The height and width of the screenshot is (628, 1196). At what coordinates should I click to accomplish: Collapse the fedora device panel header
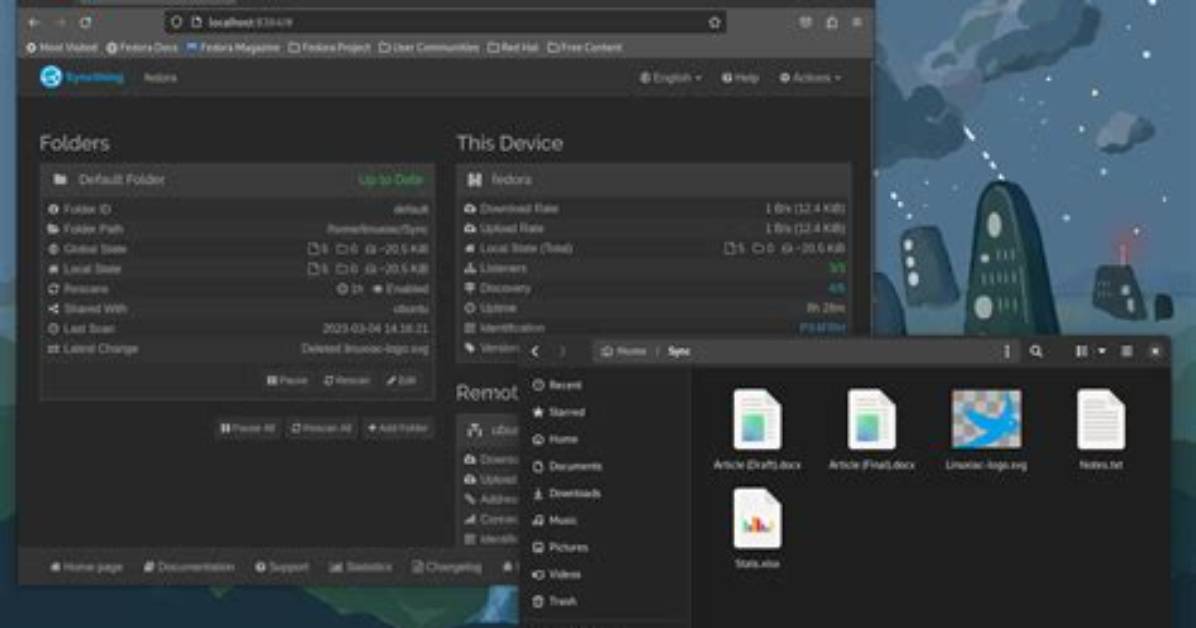(x=654, y=180)
